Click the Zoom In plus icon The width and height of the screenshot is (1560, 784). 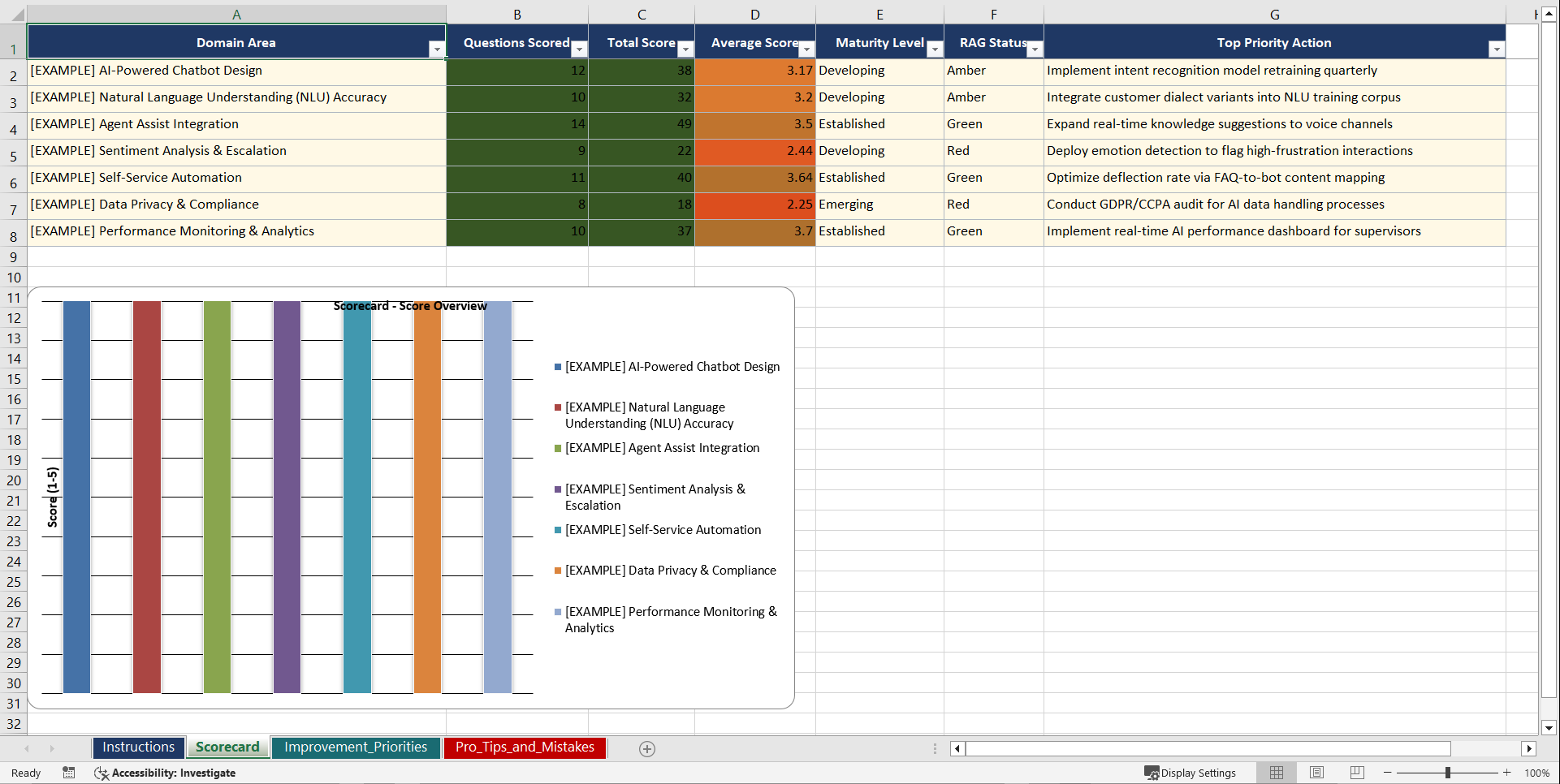pos(1508,773)
